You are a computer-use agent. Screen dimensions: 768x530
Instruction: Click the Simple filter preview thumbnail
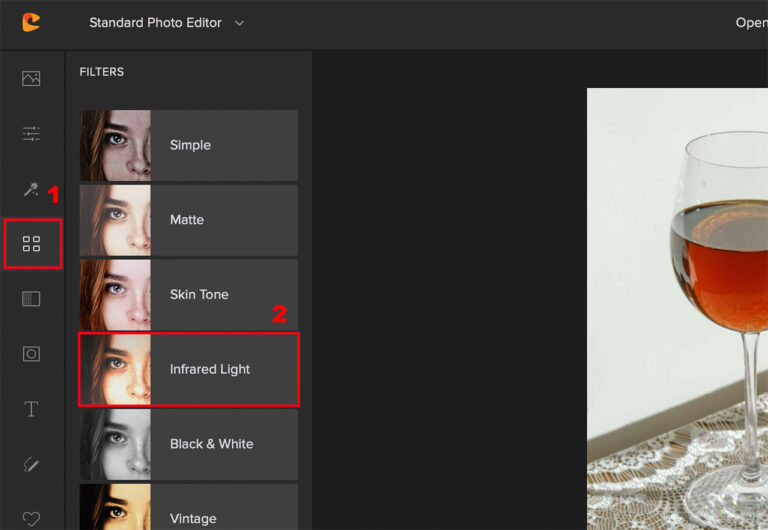tap(115, 145)
